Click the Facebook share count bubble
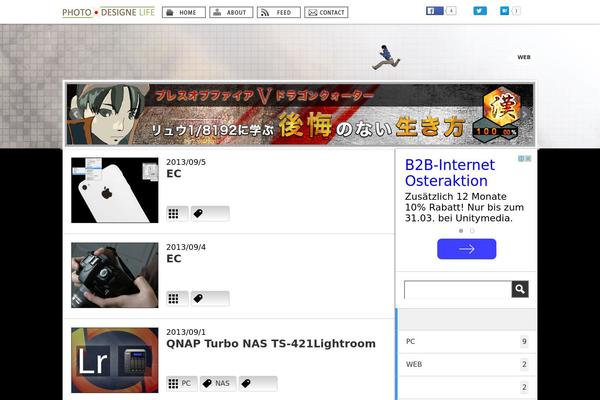The height and width of the screenshot is (400, 600). [451, 11]
